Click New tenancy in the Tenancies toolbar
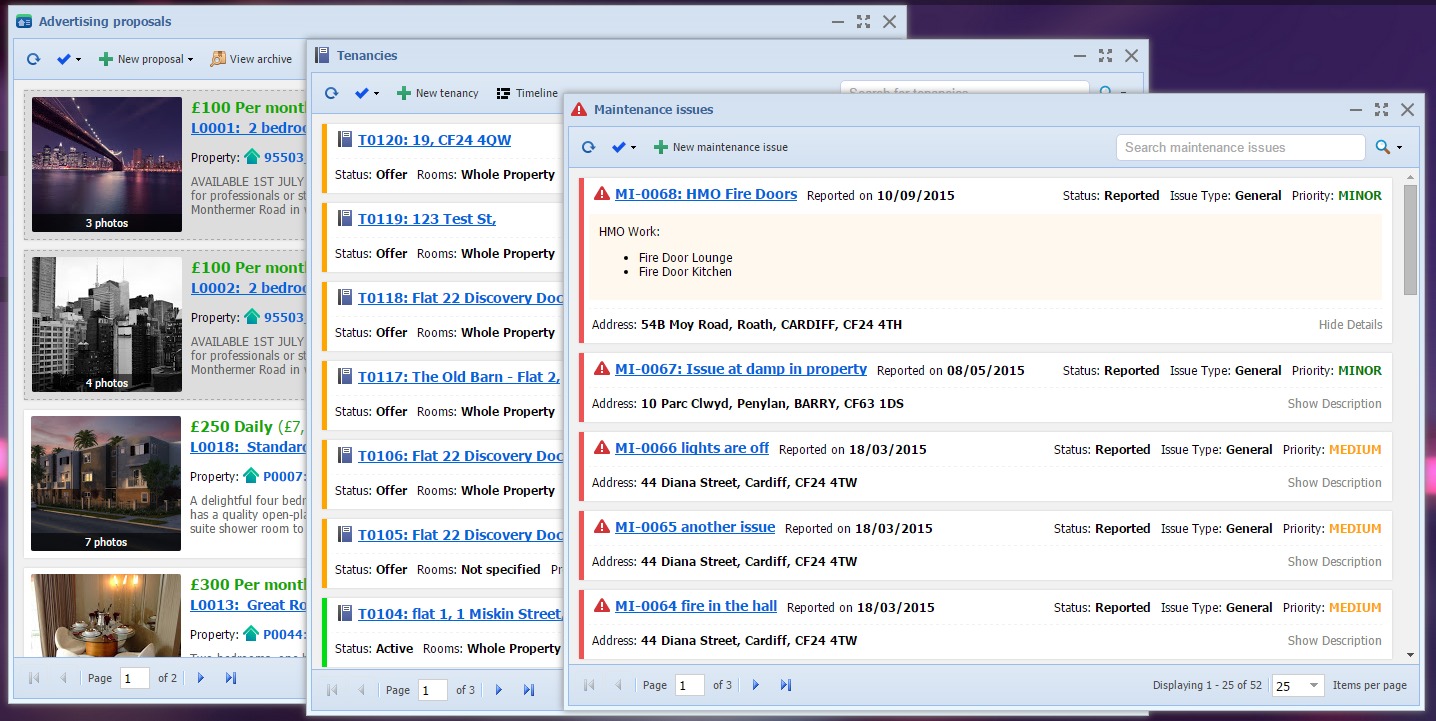 438,94
